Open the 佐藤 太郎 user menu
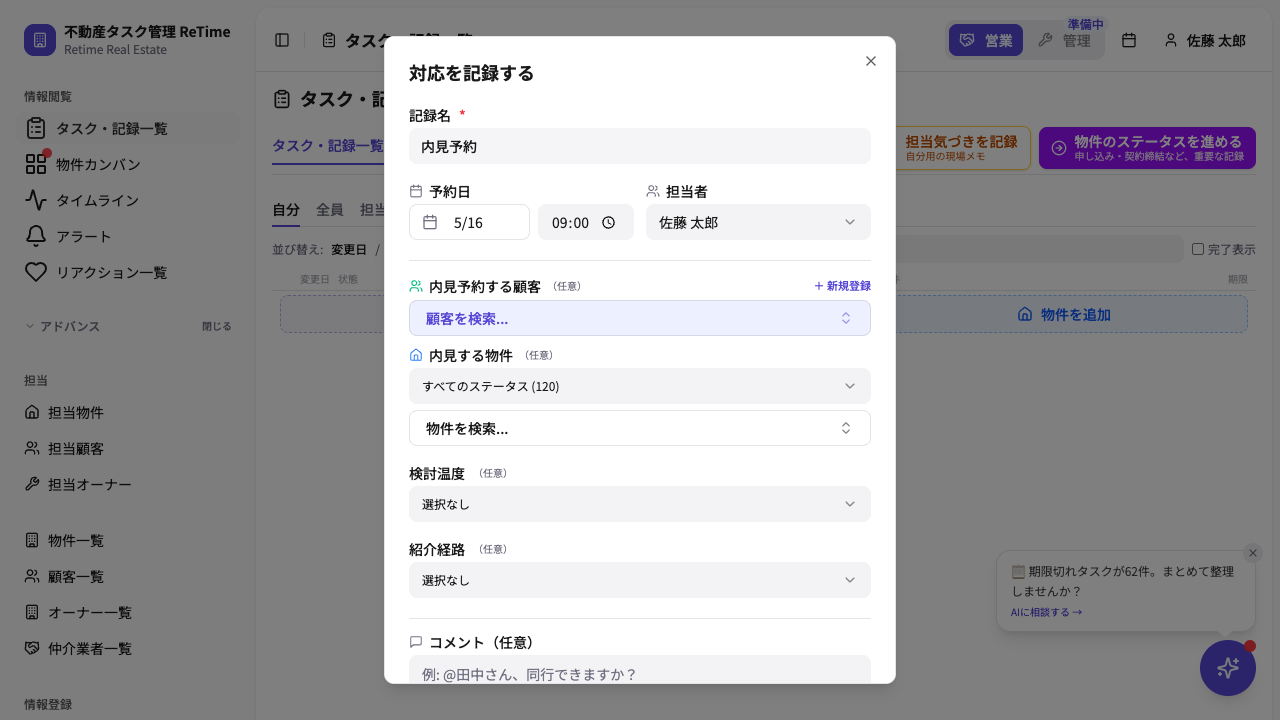This screenshot has width=1280, height=720. click(1205, 40)
